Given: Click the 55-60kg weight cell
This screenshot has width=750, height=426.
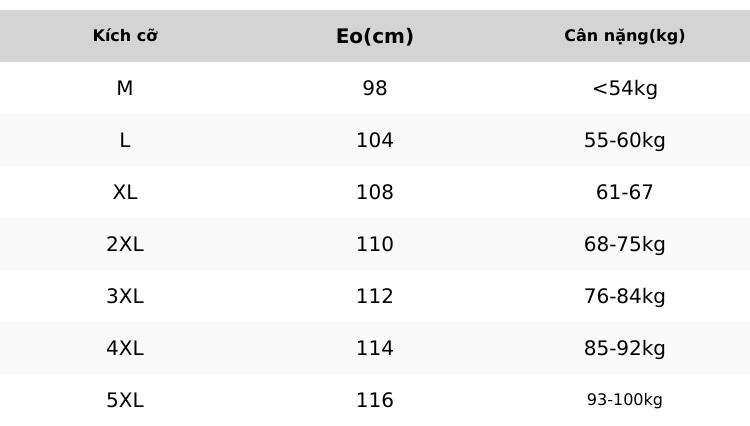Looking at the screenshot, I should coord(625,141).
